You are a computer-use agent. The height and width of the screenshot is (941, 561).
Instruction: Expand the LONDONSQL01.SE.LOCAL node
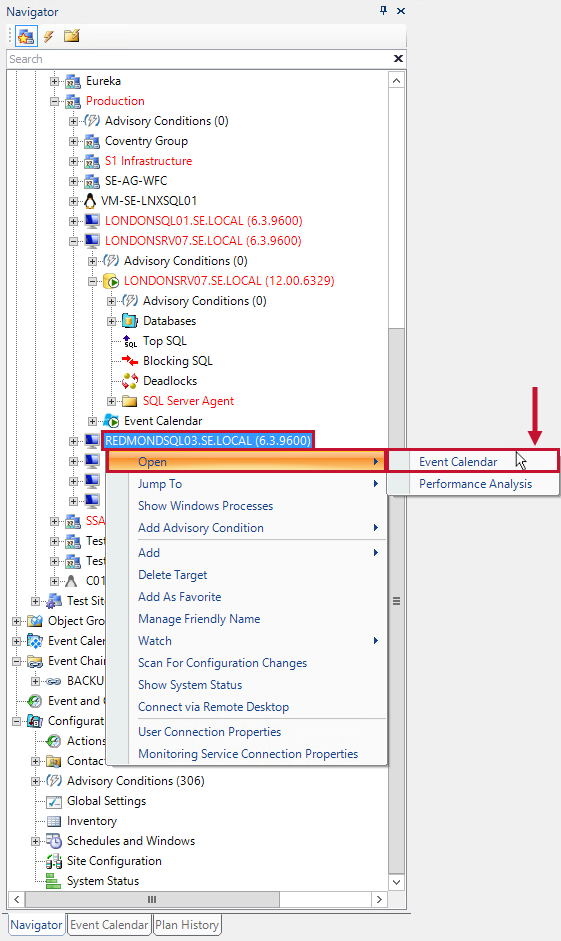[73, 221]
